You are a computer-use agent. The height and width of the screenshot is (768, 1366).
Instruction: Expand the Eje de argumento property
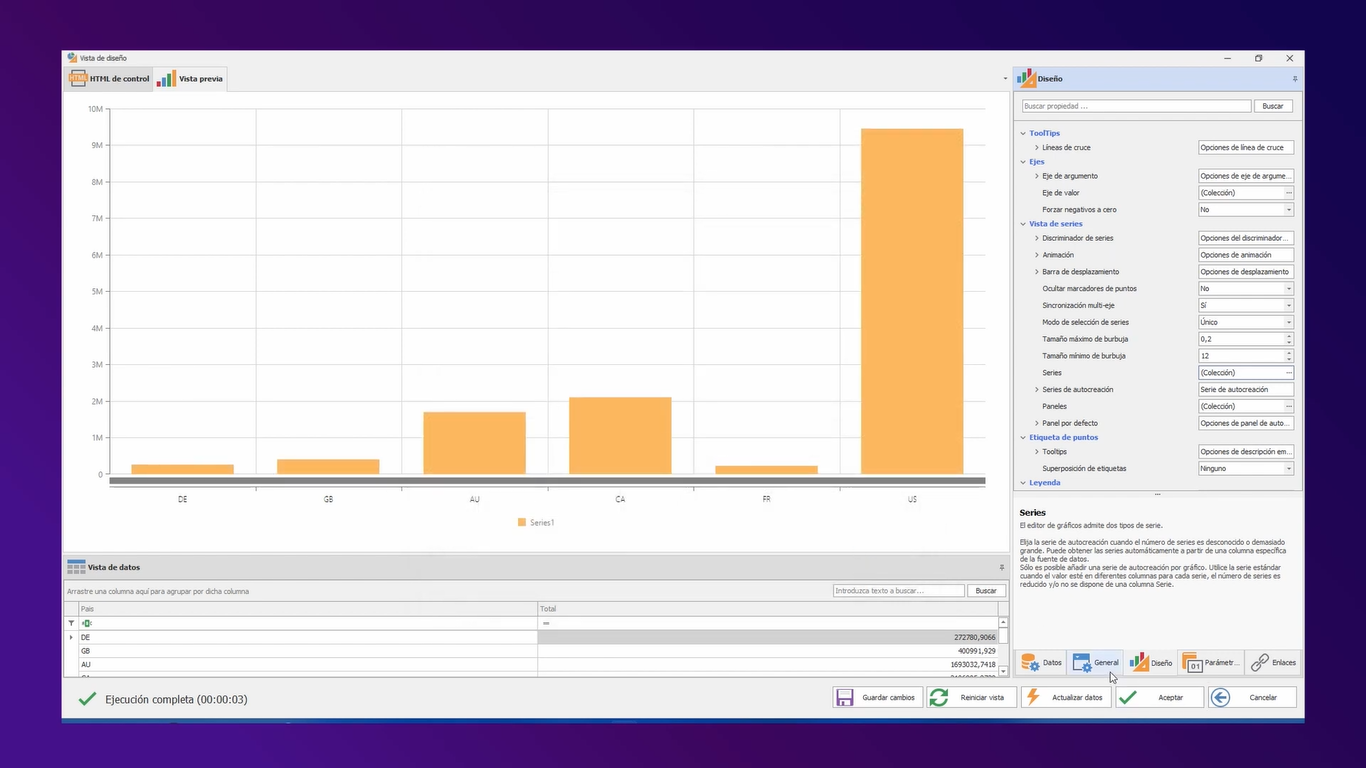point(1037,175)
